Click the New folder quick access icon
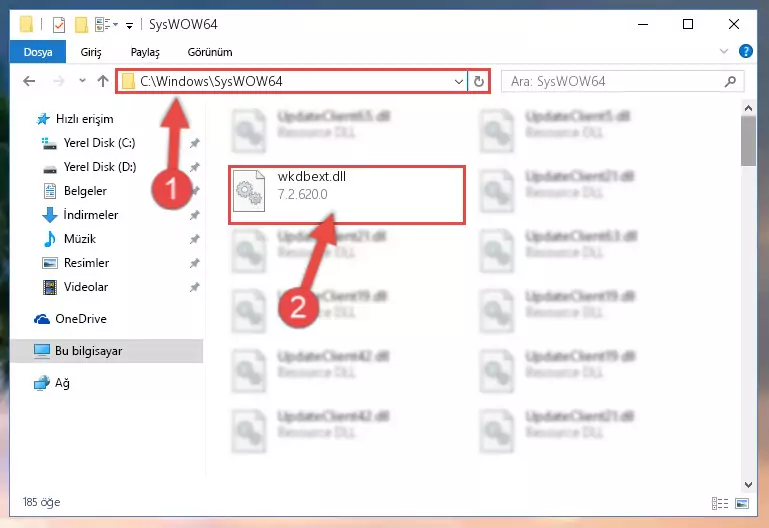 coord(81,24)
